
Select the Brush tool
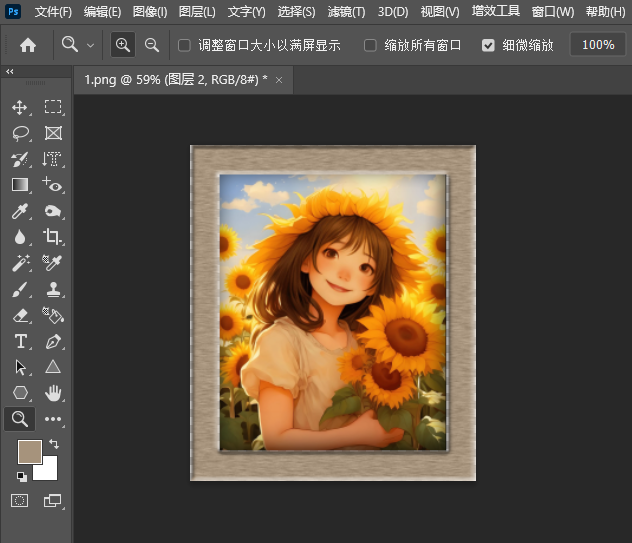click(20, 289)
